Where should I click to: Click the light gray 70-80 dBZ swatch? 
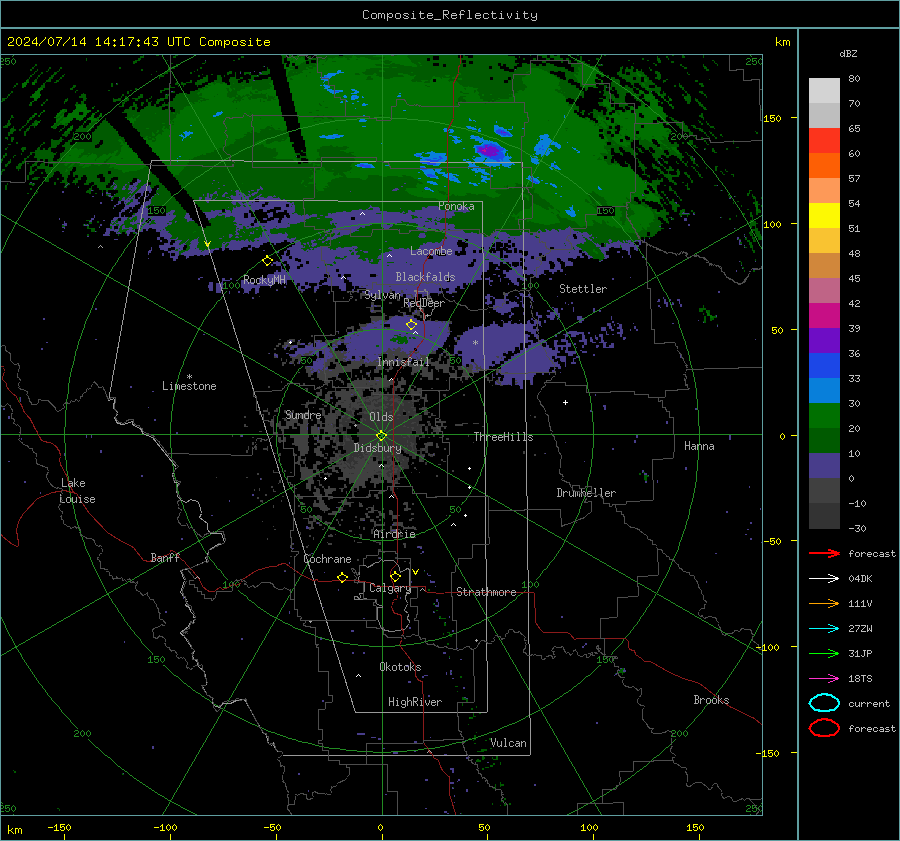(824, 91)
